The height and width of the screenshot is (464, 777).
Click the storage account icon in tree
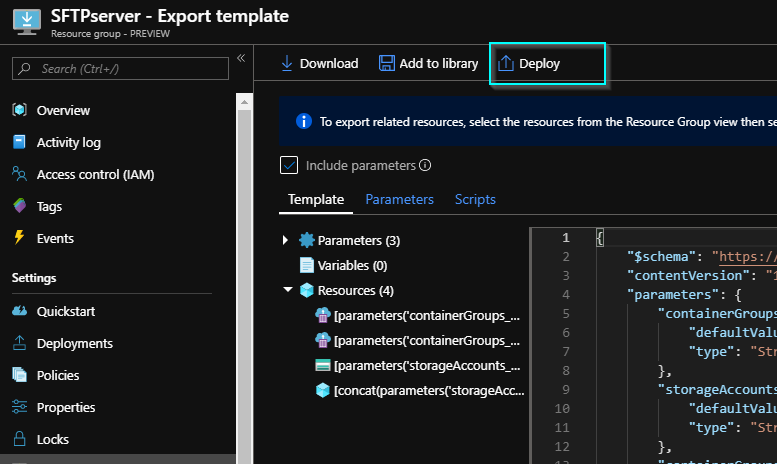[323, 365]
